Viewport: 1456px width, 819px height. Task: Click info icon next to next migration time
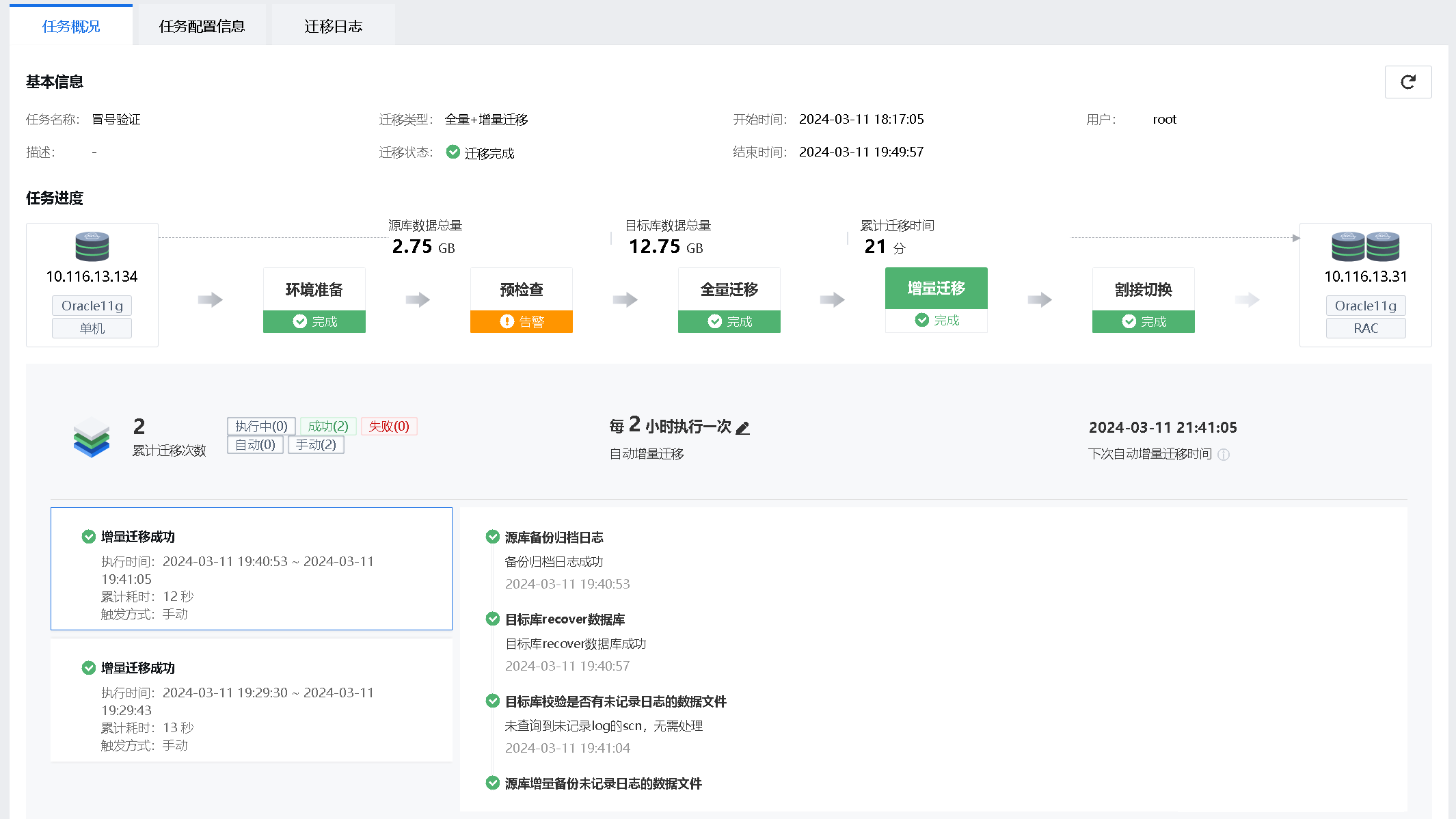pos(1224,455)
